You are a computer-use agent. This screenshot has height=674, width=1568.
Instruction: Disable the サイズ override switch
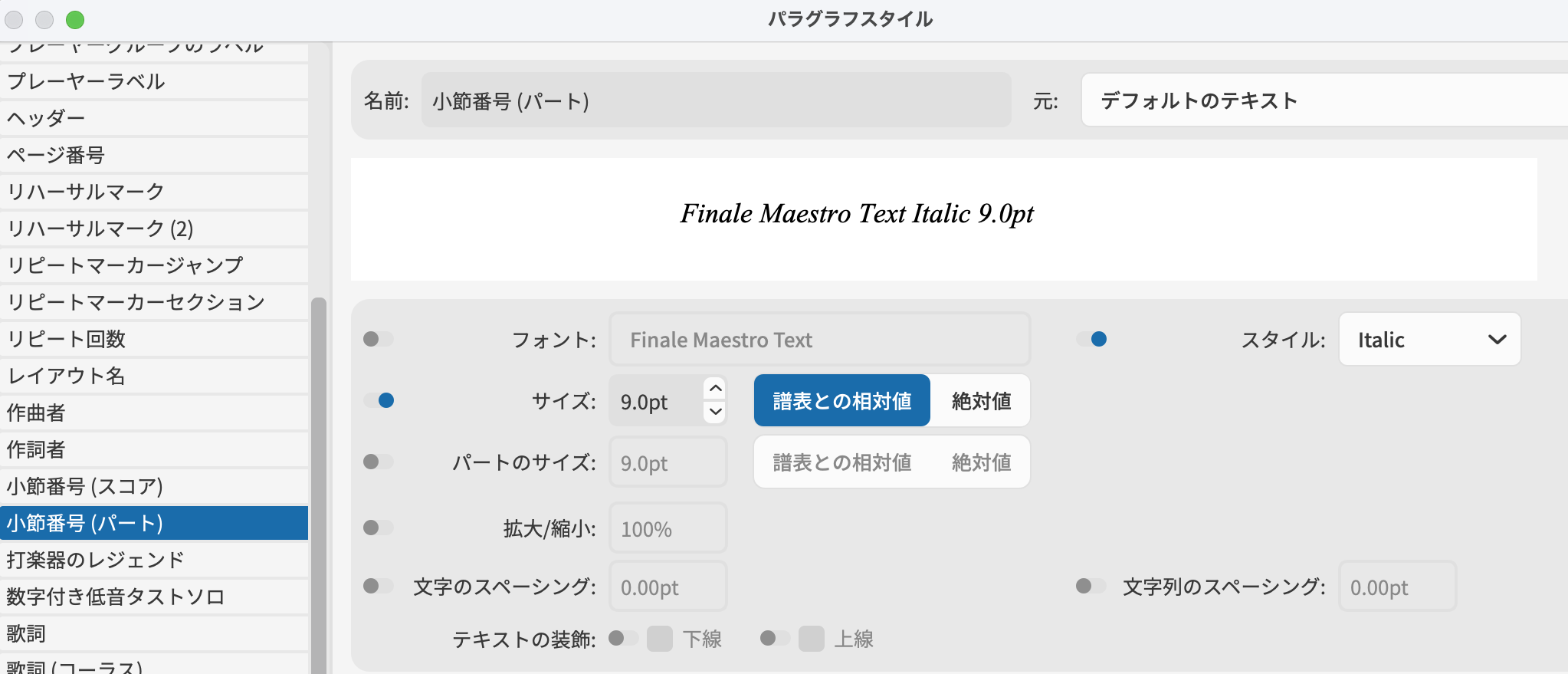[x=378, y=400]
